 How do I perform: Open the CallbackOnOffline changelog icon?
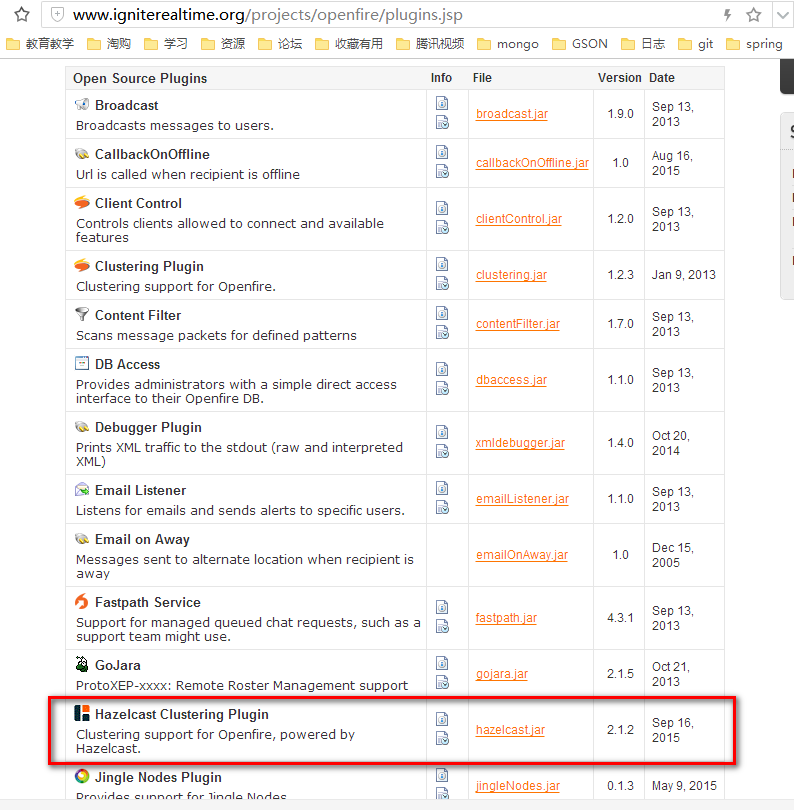coord(442,171)
